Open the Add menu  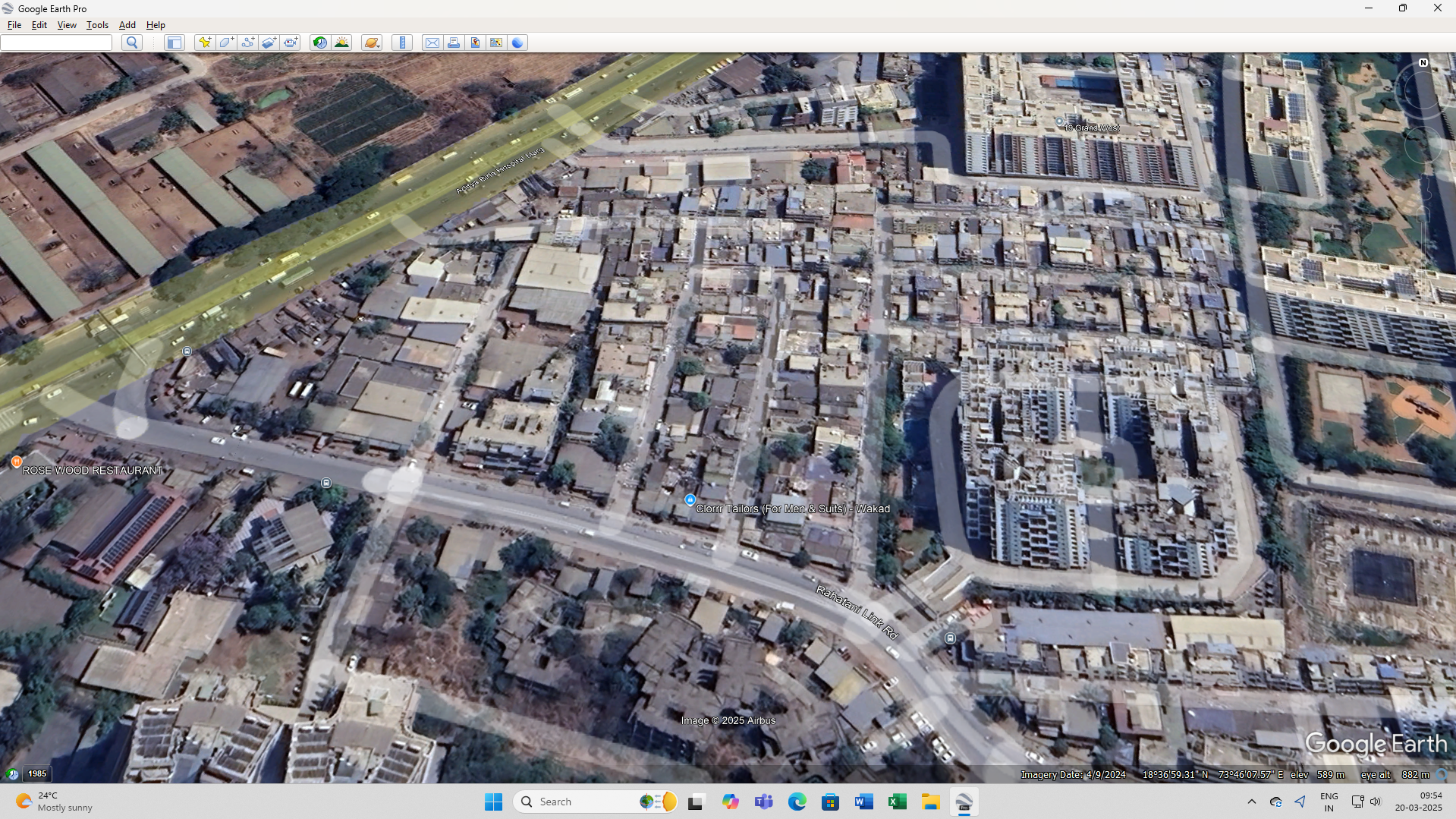click(x=127, y=25)
